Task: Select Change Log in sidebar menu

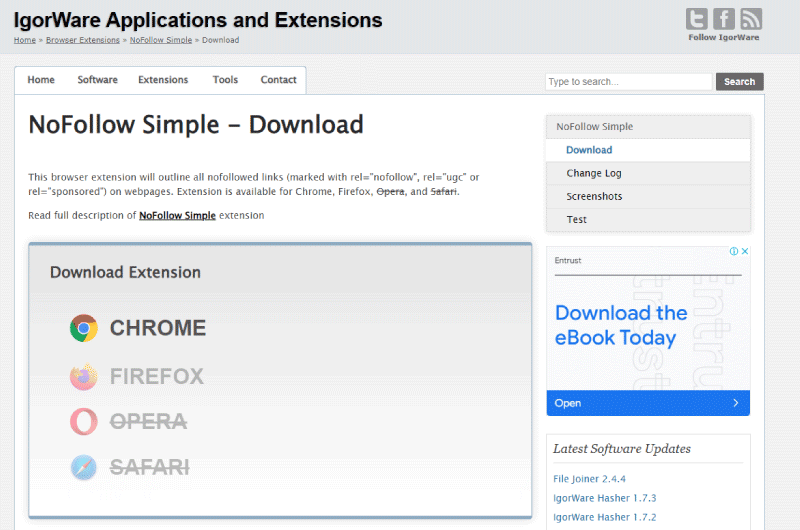Action: tap(648, 173)
